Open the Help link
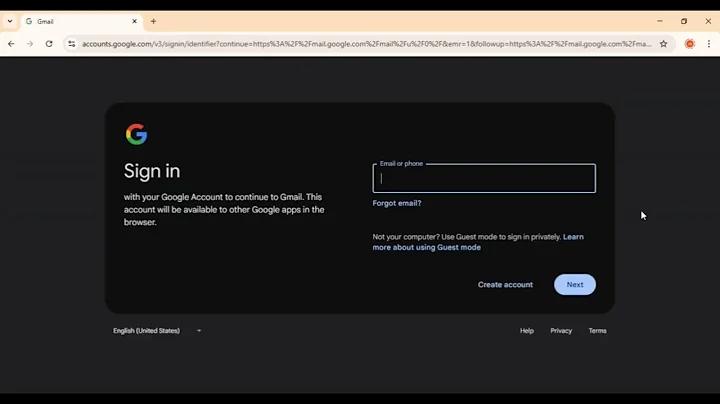 tap(527, 331)
